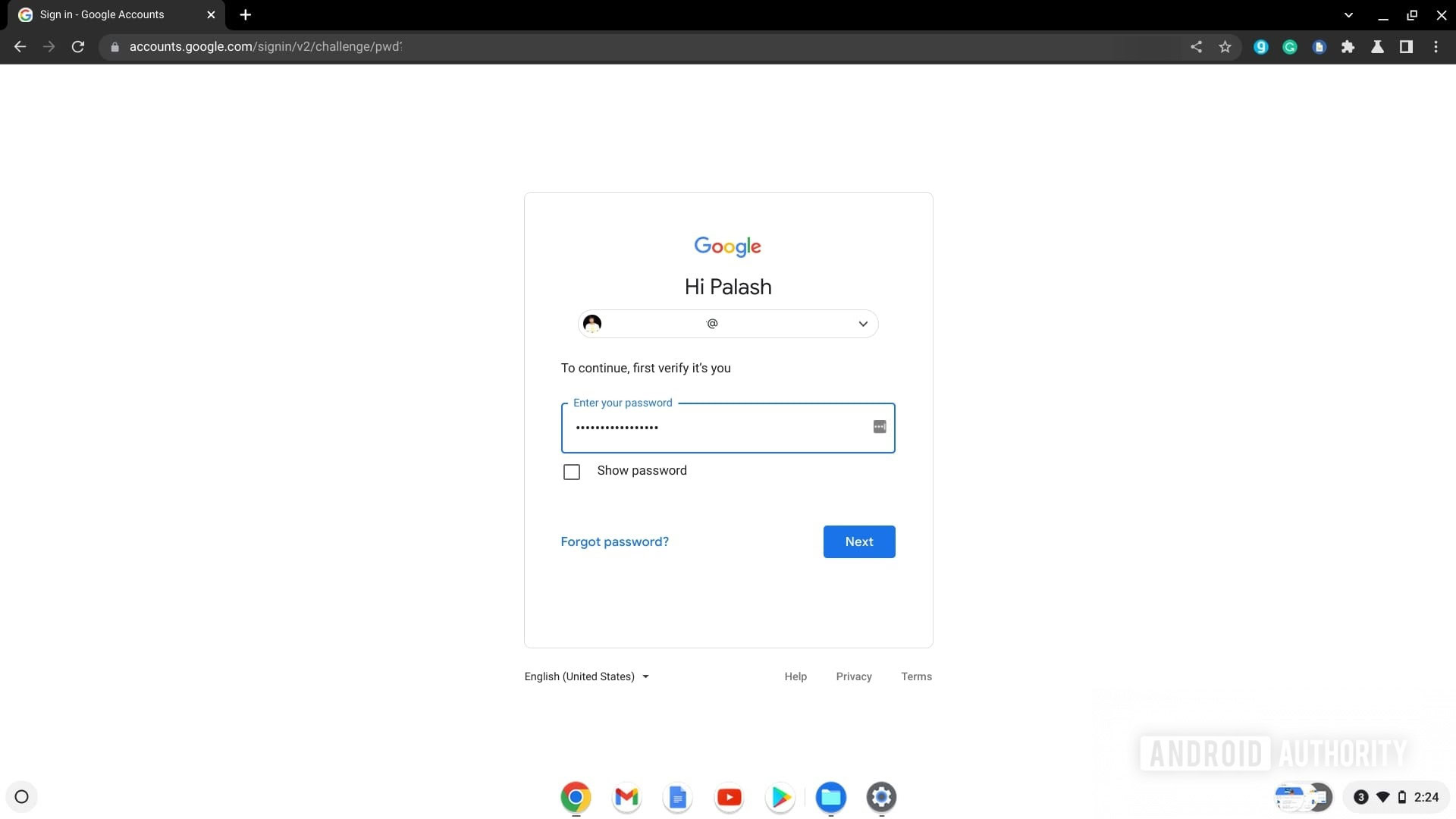Open the tab search dropdown arrow
1456x819 pixels.
1348,15
